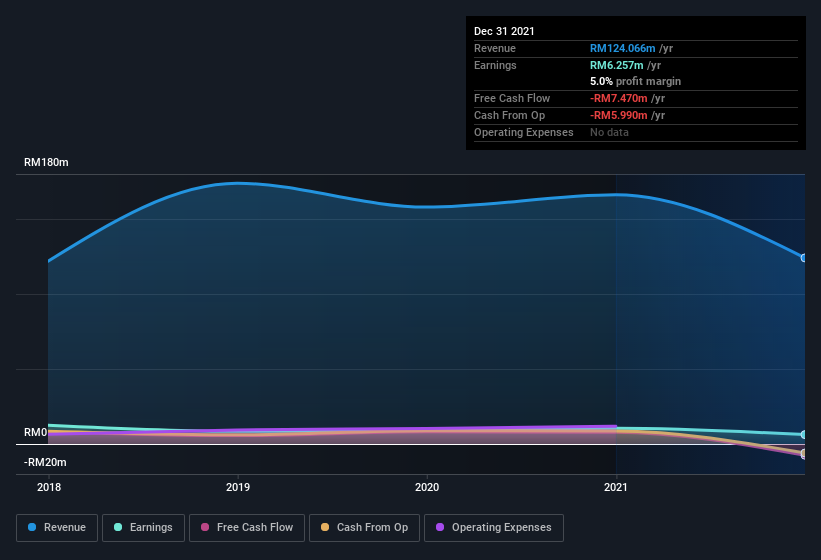
Task: Click the 5.0% profit margin text
Action: pos(636,81)
